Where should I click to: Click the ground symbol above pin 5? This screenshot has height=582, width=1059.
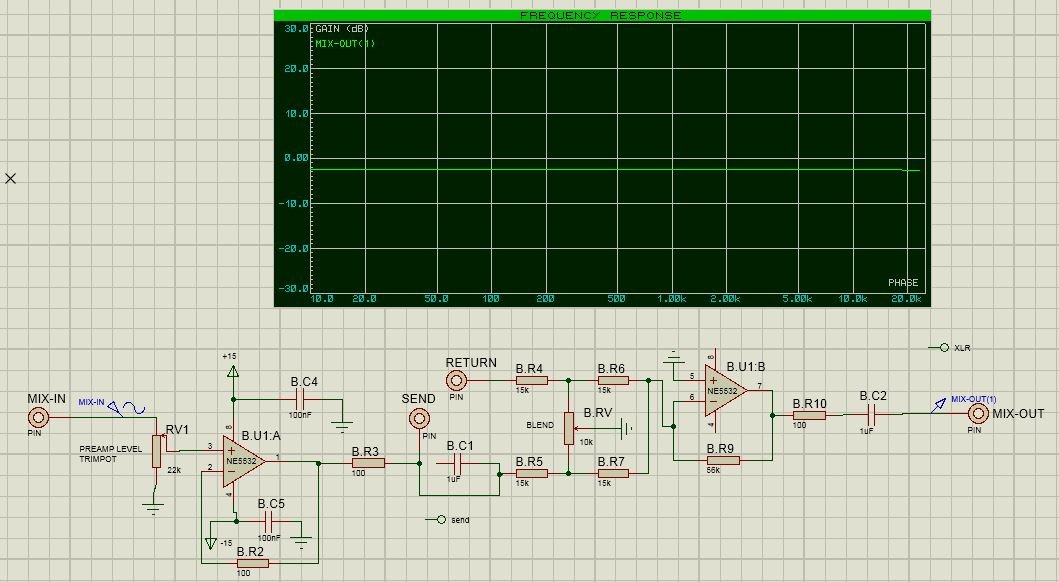673,356
